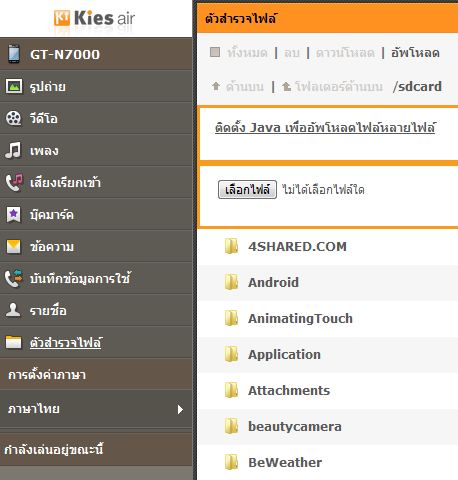The height and width of the screenshot is (480, 458).
Task: Open the ติดตั้ง Java install link
Action: coord(325,127)
